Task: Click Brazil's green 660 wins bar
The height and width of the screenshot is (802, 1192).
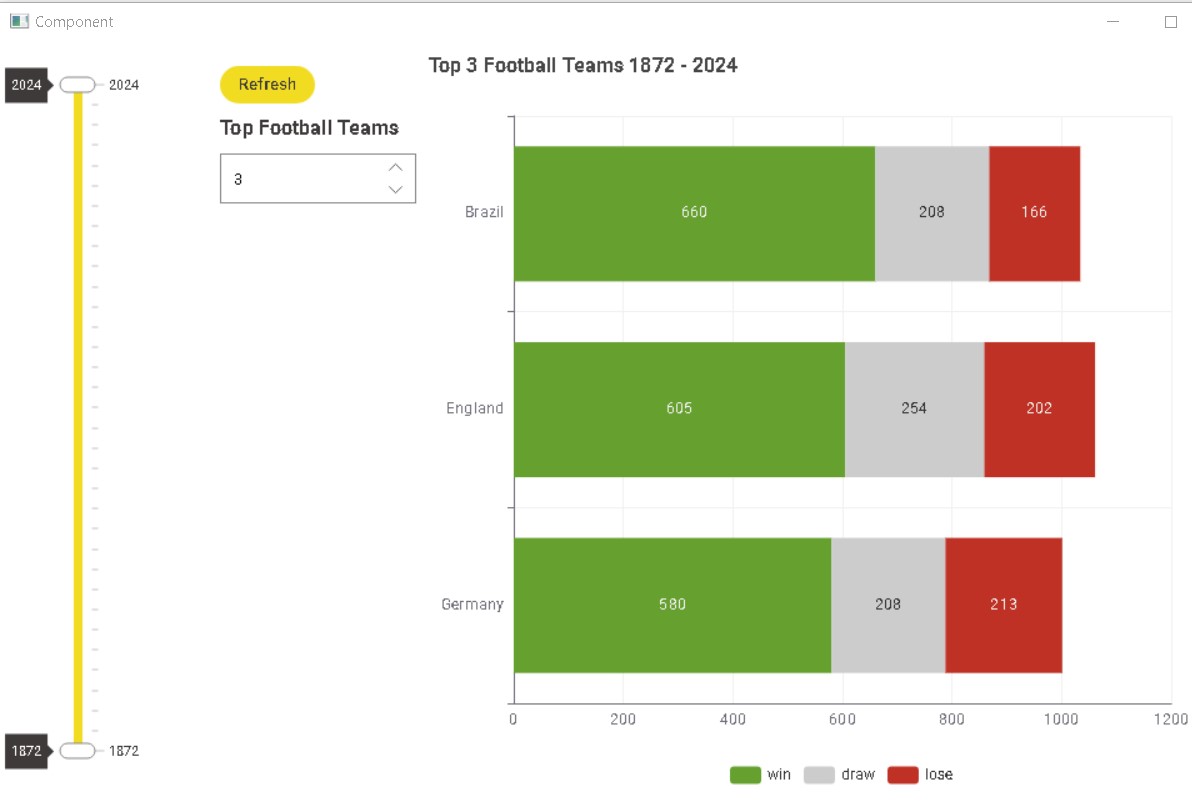Action: [694, 214]
